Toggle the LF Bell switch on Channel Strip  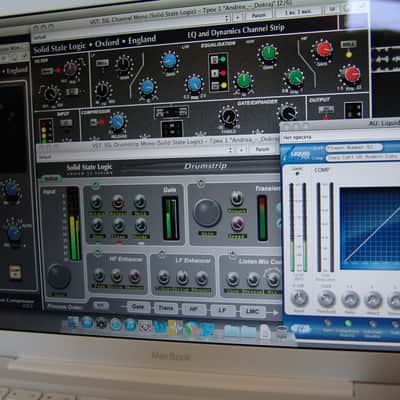pos(102,63)
